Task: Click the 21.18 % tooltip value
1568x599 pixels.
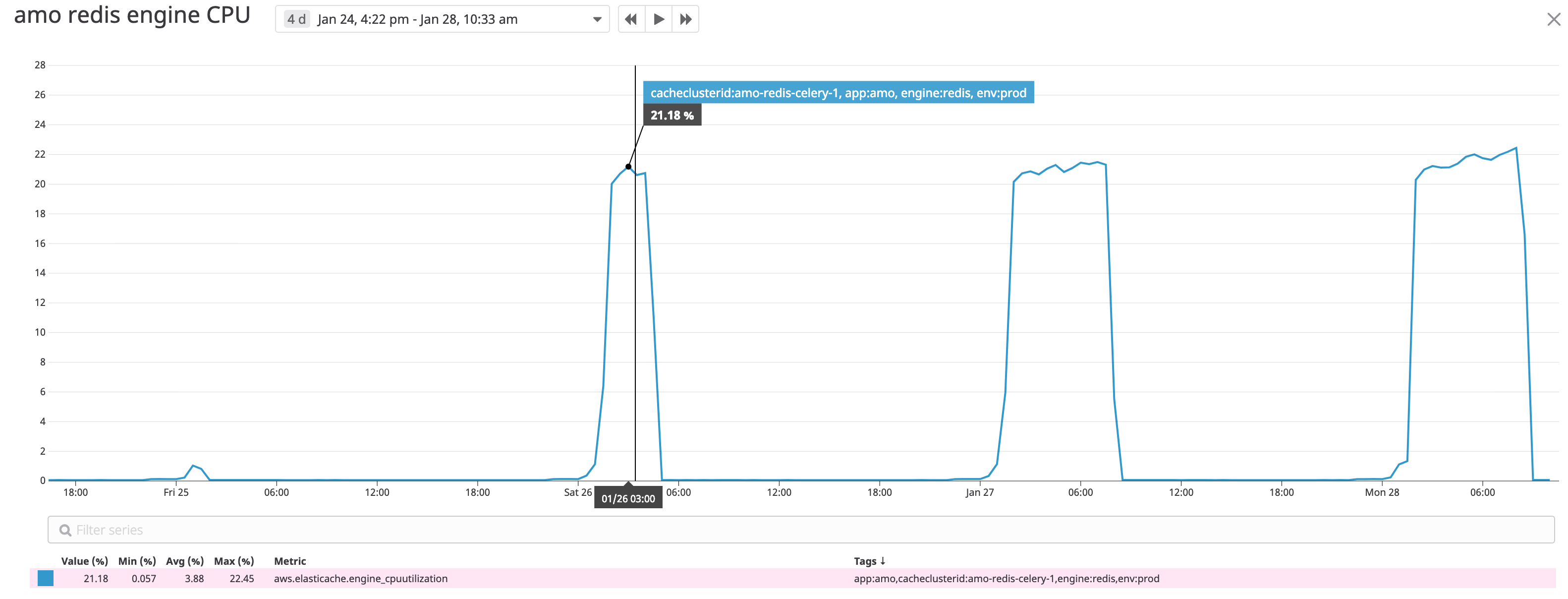Action: [x=672, y=115]
